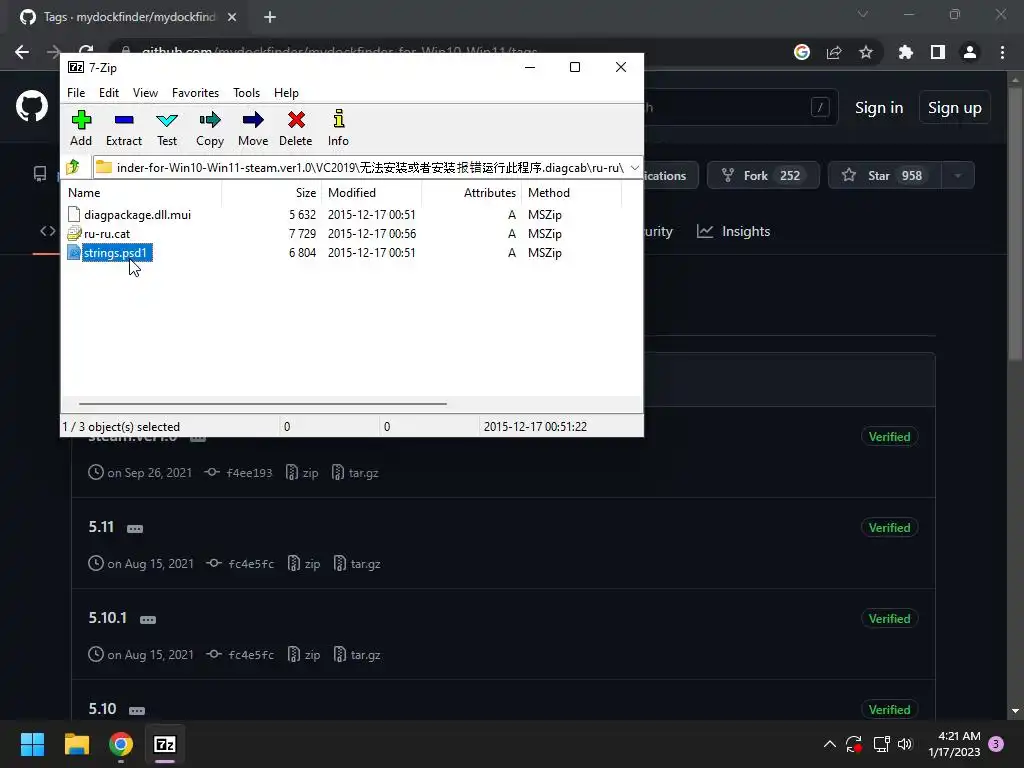Open the Help menu in 7-Zip
This screenshot has height=768, width=1024.
click(286, 93)
